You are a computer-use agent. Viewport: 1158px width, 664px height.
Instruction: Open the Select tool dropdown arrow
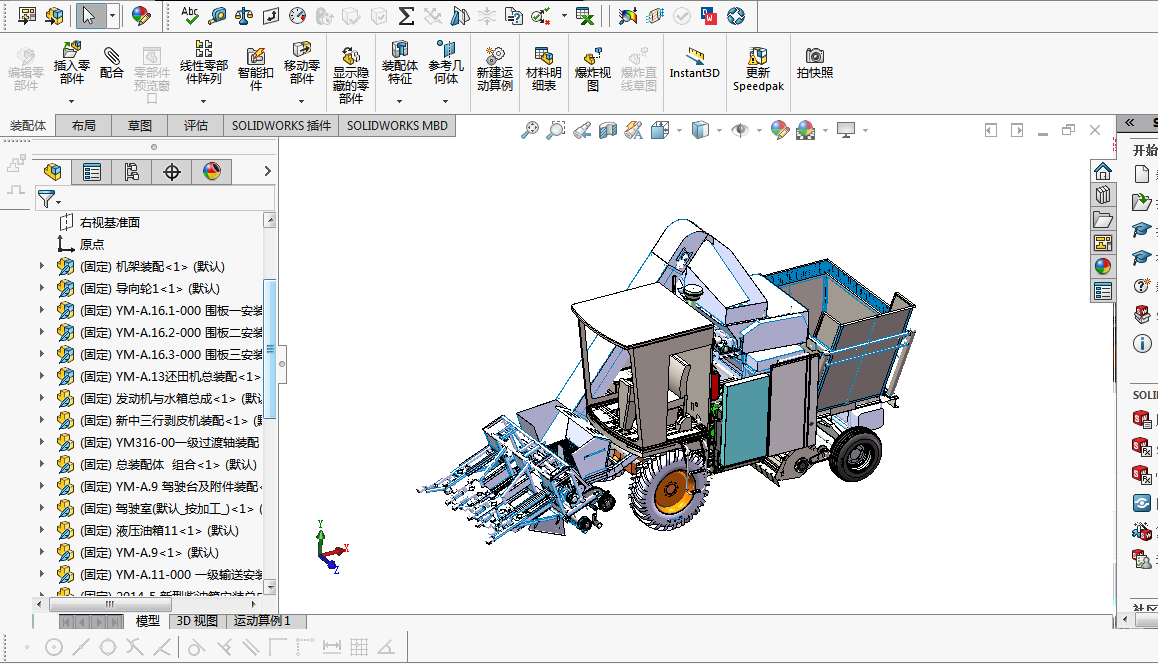(x=112, y=16)
